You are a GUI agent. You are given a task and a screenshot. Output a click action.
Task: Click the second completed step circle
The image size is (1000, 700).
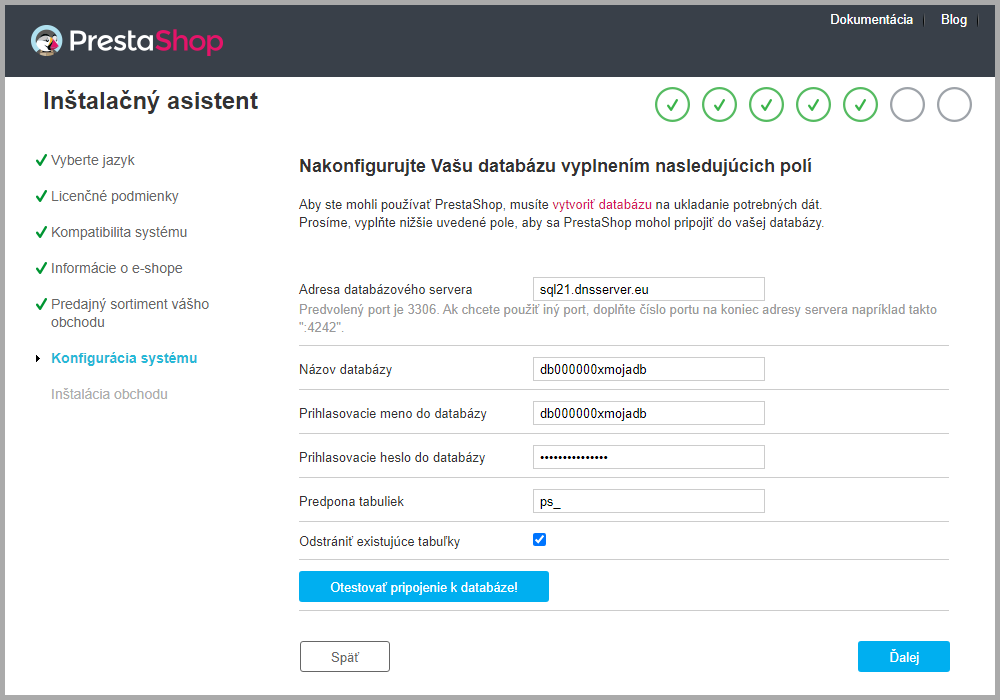[x=719, y=105]
